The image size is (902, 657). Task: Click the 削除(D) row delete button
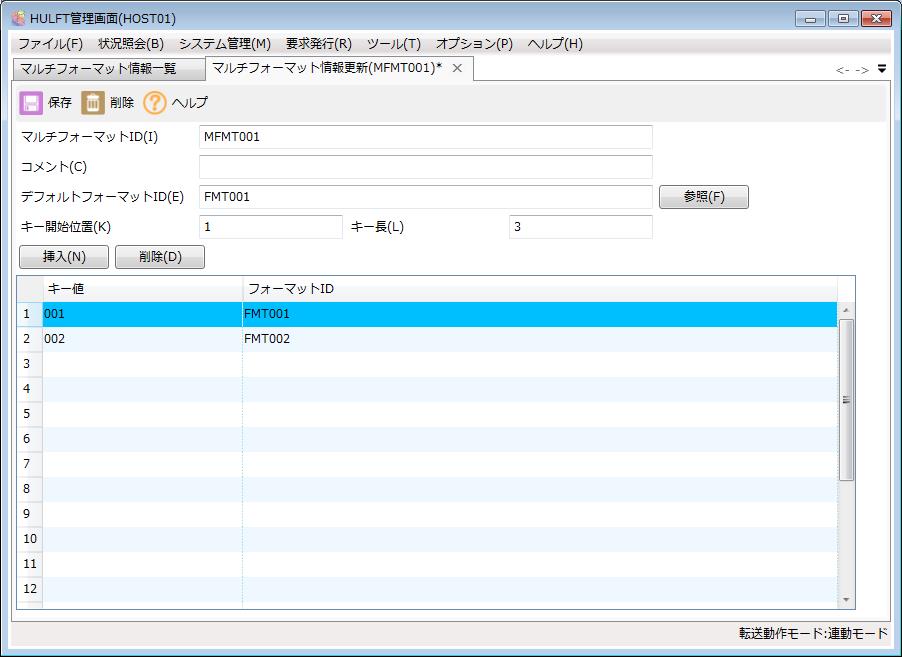coord(160,257)
